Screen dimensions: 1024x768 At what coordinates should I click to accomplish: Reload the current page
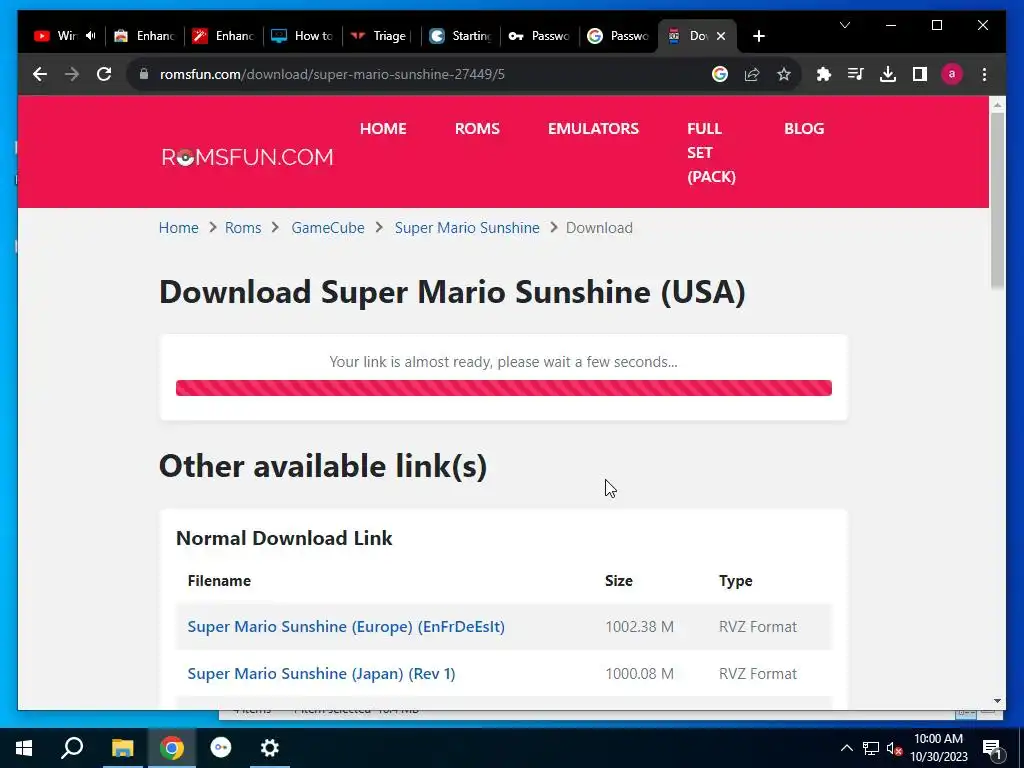click(x=104, y=74)
